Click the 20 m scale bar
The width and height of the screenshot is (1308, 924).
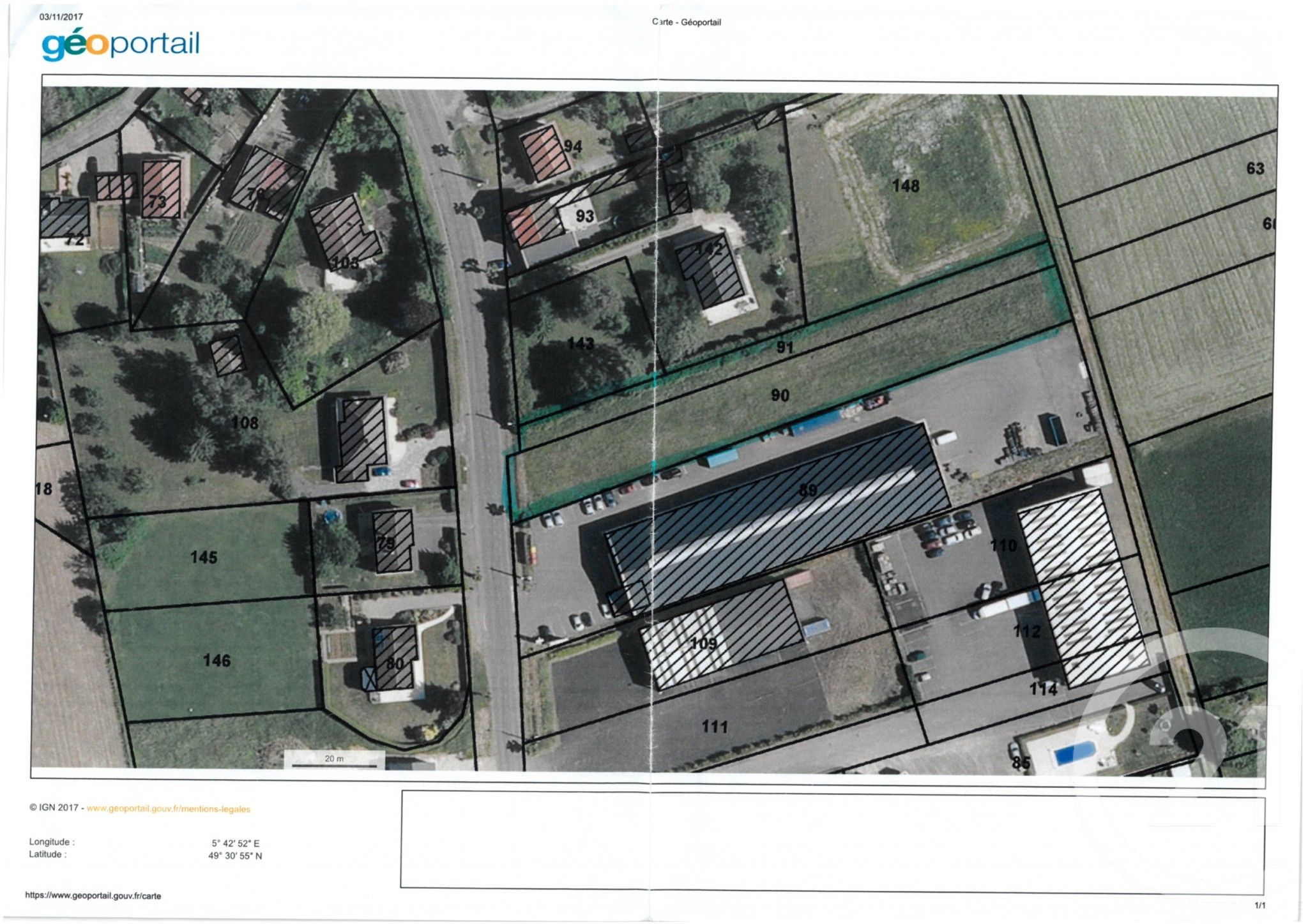pos(333,760)
